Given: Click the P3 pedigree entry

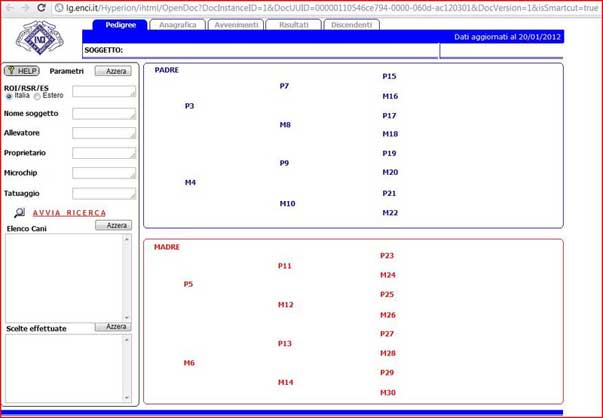Looking at the screenshot, I should click(x=189, y=106).
